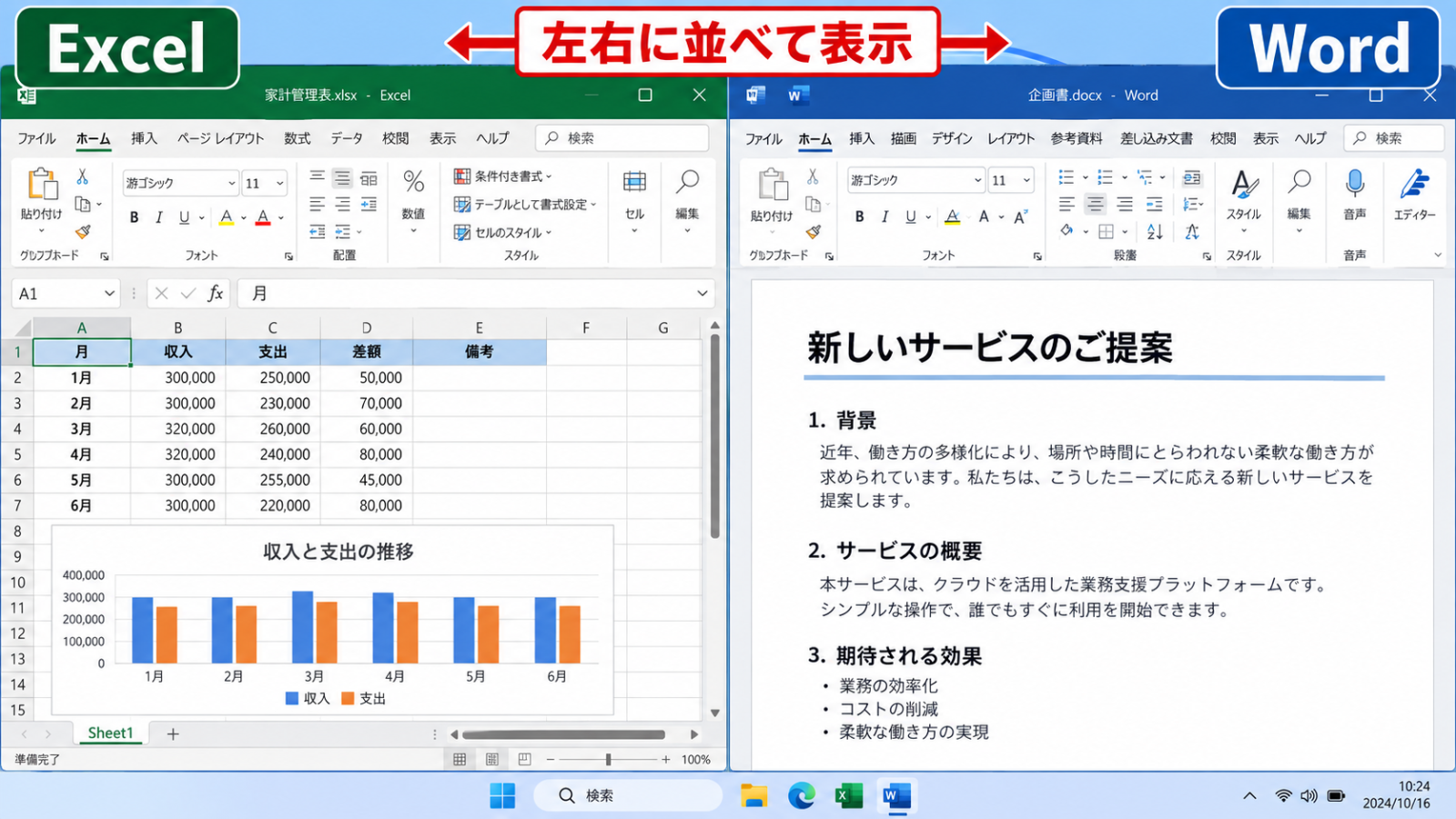This screenshot has height=819, width=1456.
Task: Click the taskbar 検索 search box
Action: (x=628, y=795)
